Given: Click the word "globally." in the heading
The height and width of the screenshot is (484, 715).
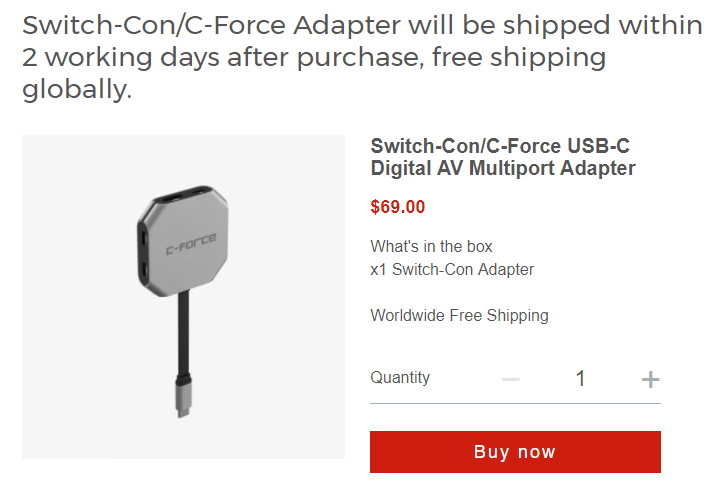Looking at the screenshot, I should click(77, 88).
